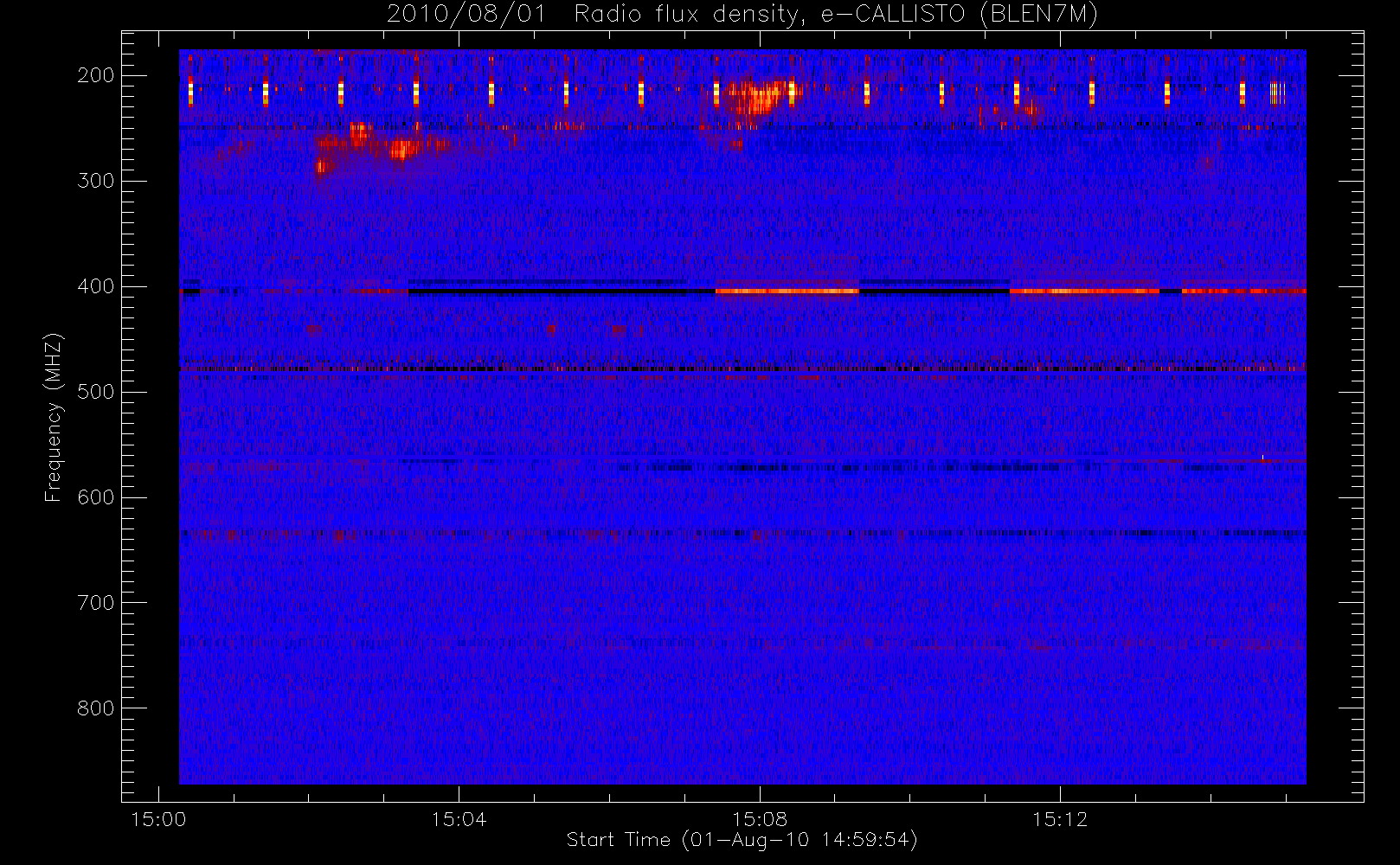Click the 200 frequency tick label
The height and width of the screenshot is (865, 1400).
tap(96, 75)
